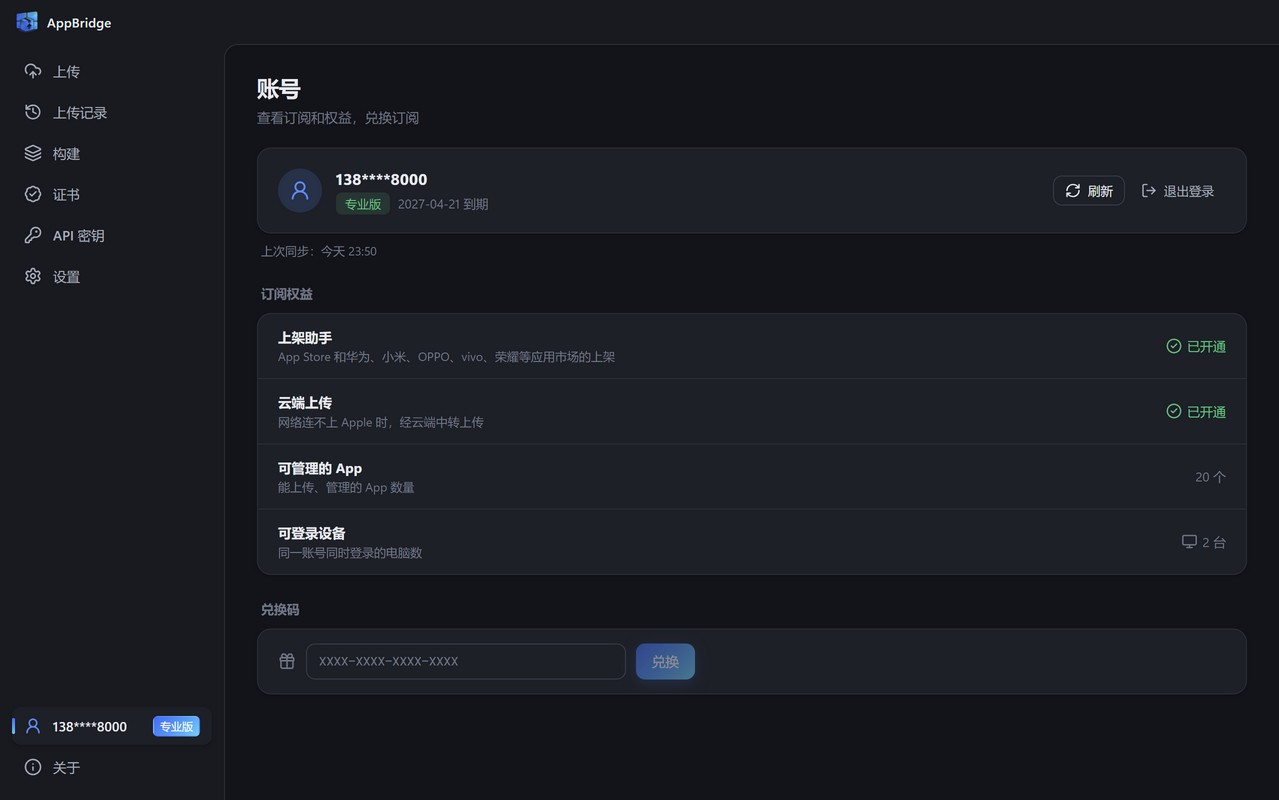Click the subtitle 查看订阅和权益，兑换订阅
This screenshot has width=1279, height=800.
(338, 118)
